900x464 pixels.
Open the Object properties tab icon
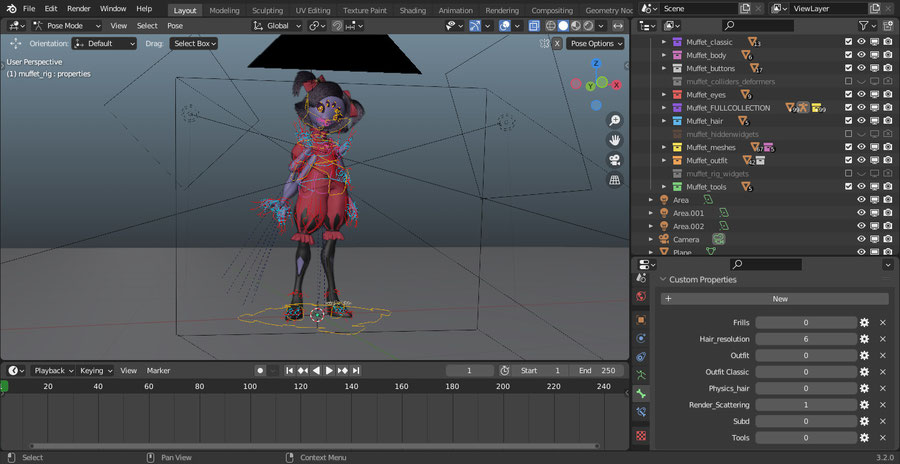pos(641,320)
